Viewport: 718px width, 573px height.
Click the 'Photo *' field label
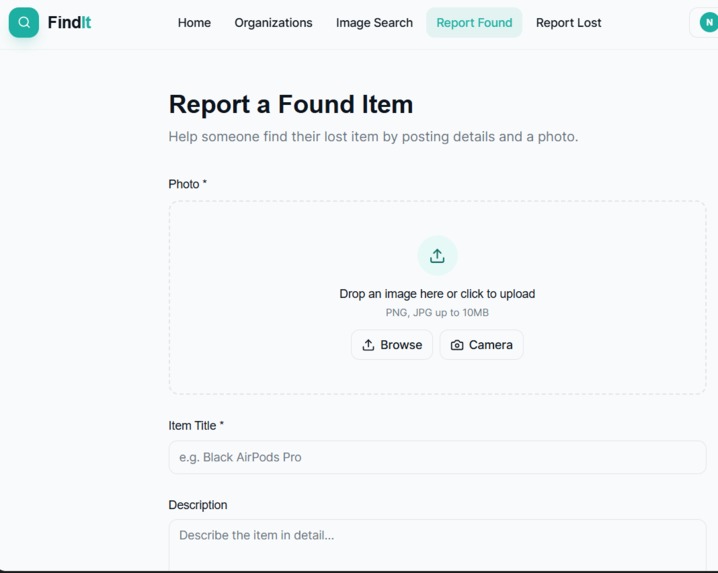[x=188, y=184]
